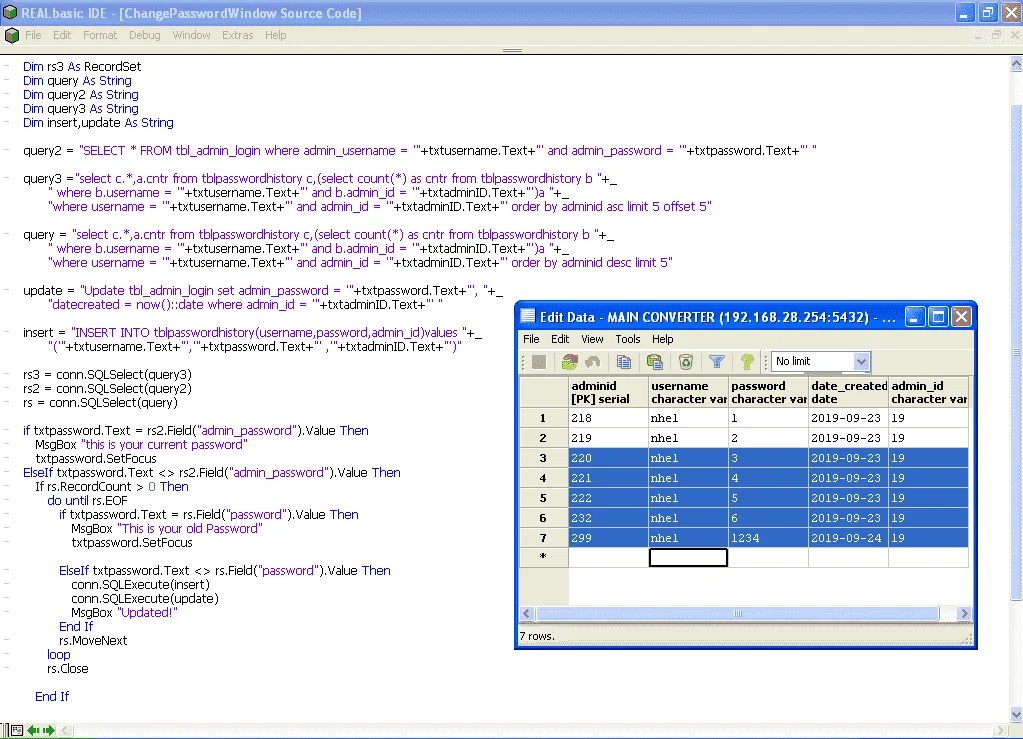Screen dimensions: 1023x739
Task: Click the code browser icon at bottom left
Action: 17,731
